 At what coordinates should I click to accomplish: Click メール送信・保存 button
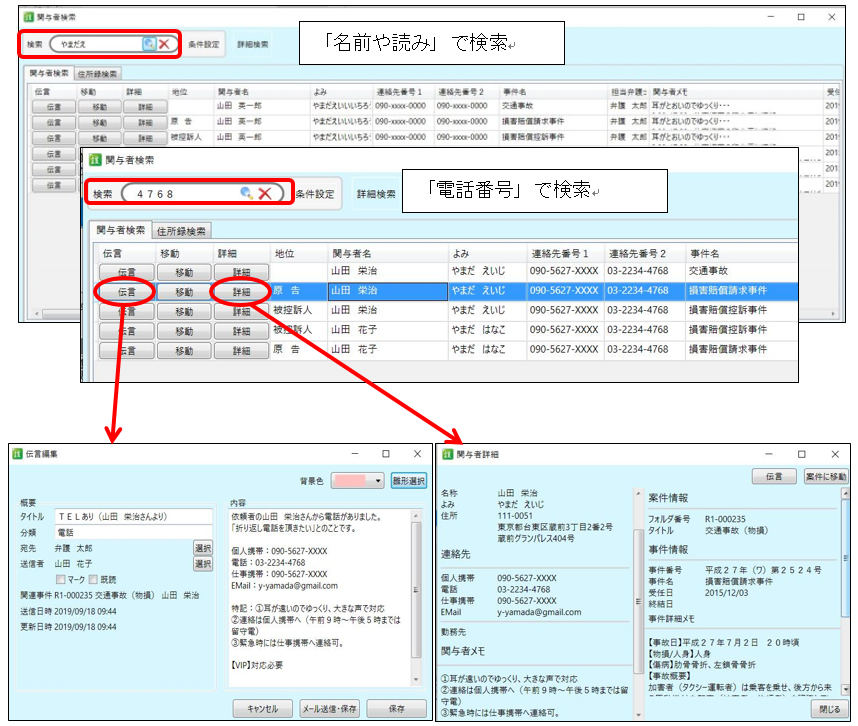point(330,708)
